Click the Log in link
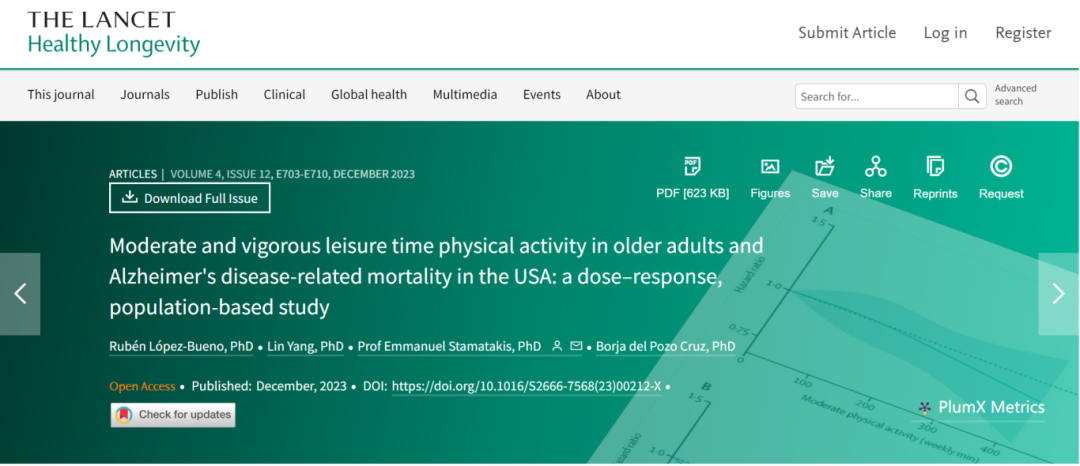 (945, 33)
